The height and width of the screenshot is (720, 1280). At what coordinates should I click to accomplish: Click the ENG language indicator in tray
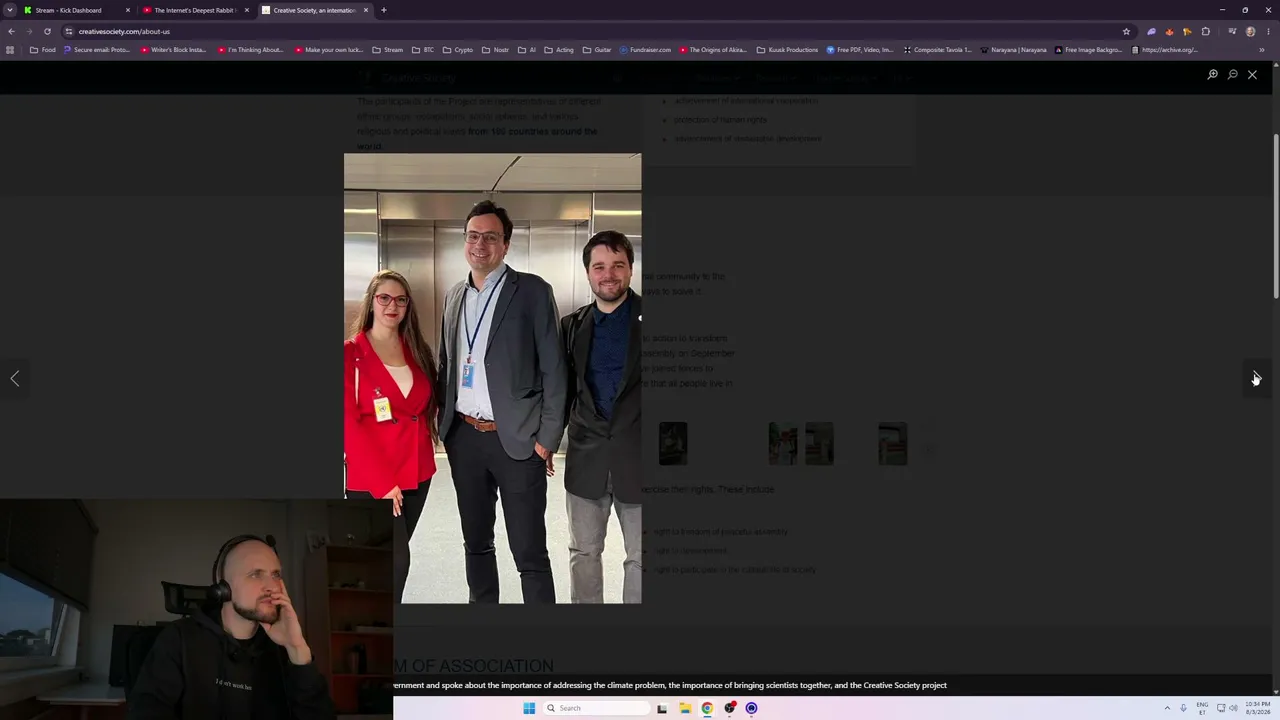click(1202, 708)
